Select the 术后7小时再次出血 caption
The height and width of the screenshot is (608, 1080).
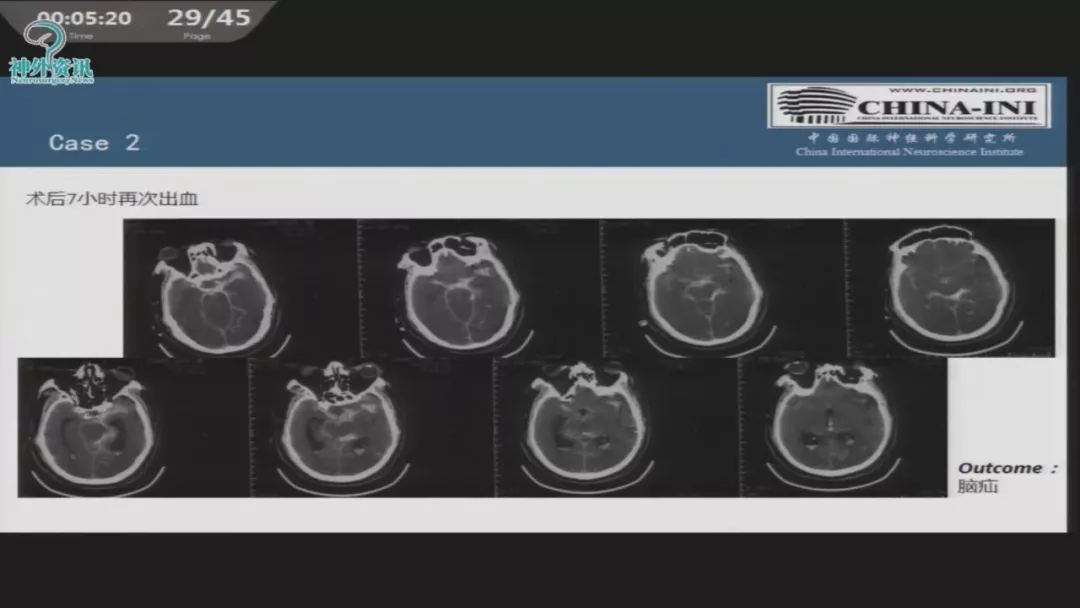point(112,199)
